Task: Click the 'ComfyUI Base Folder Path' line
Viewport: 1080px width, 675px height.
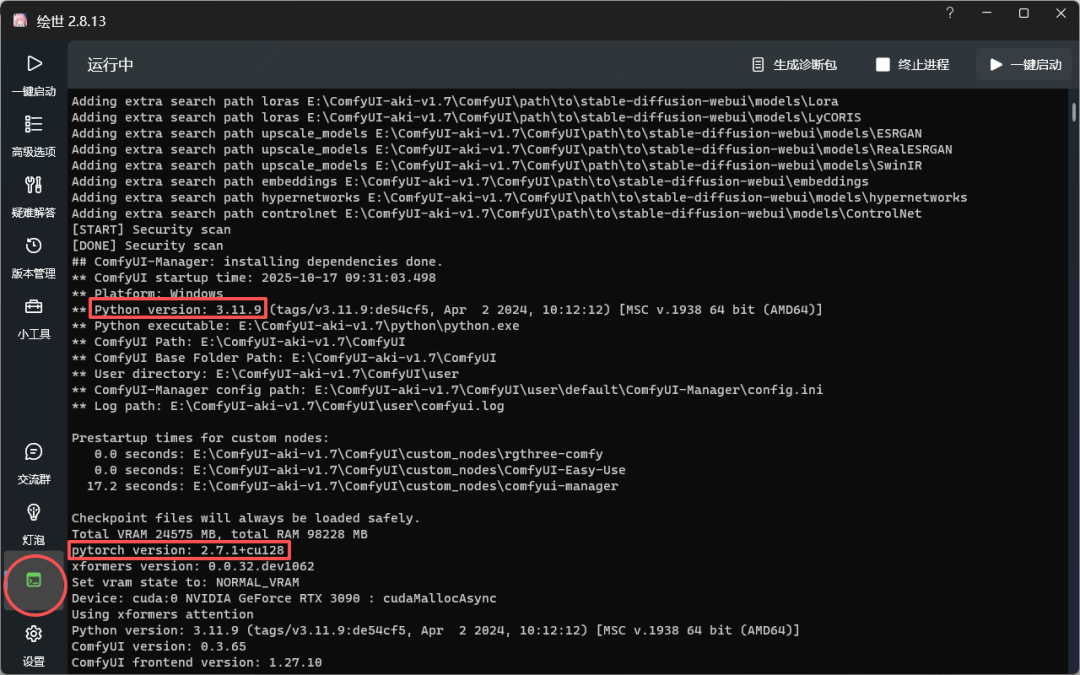Action: [x=284, y=358]
